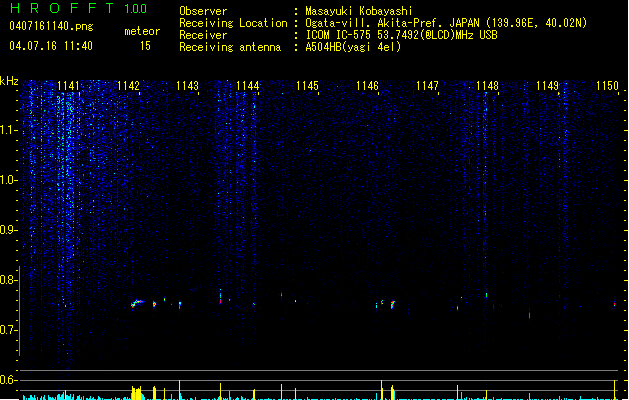Click the 0.7 kHz frequency tick label
Image resolution: width=629 pixels, height=400 pixels.
point(8,330)
